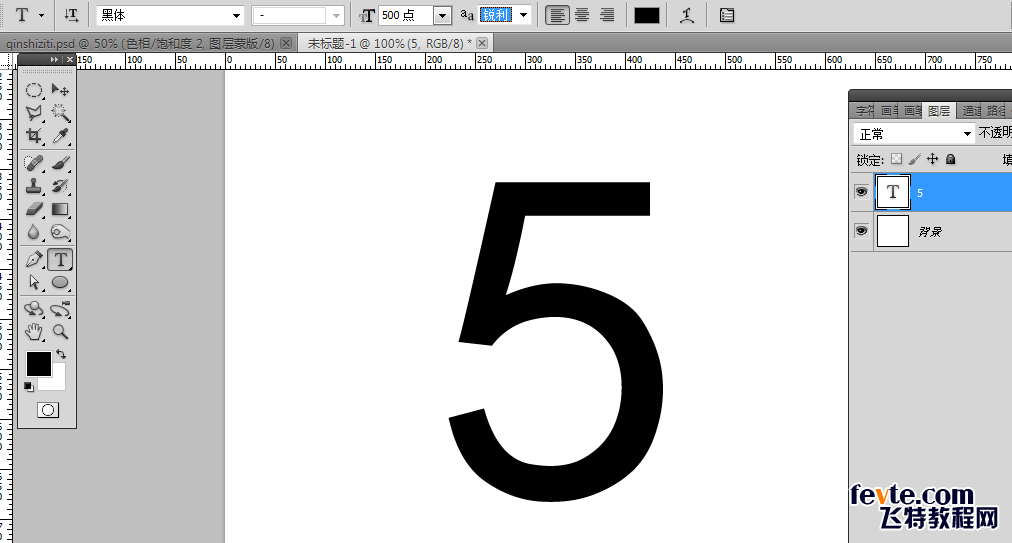Image resolution: width=1012 pixels, height=543 pixels.
Task: Open the 正常 blend mode dropdown
Action: (913, 134)
